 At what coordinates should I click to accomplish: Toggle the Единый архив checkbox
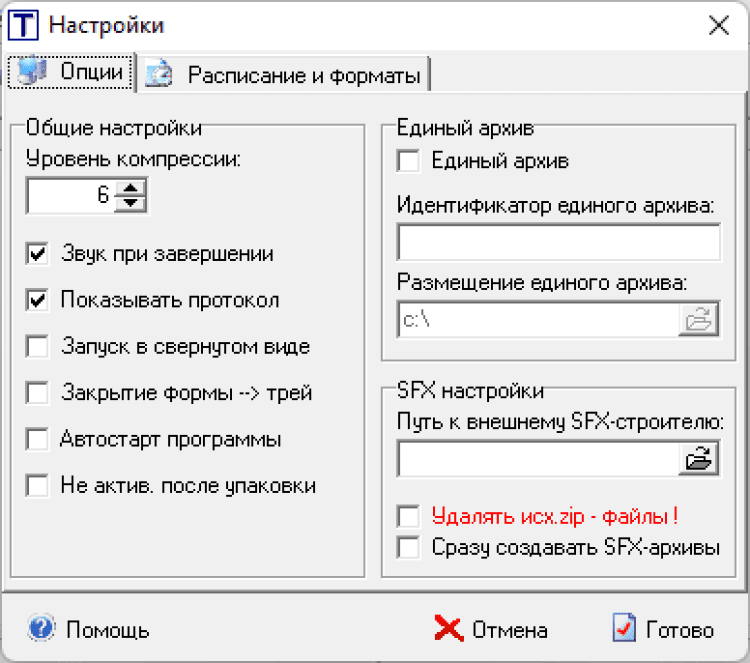[x=408, y=160]
